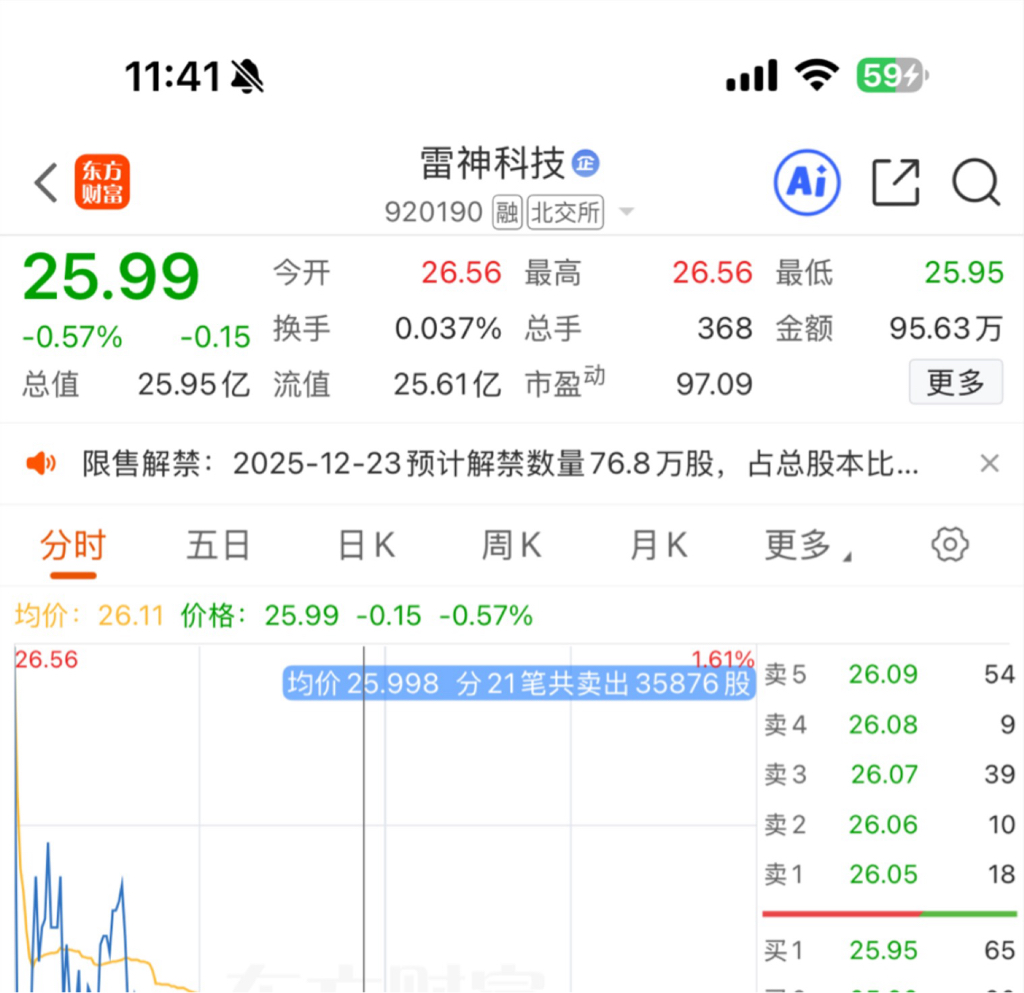The width and height of the screenshot is (1024, 993).
Task: Select the 卖5 order row 26.09
Action: tap(889, 674)
